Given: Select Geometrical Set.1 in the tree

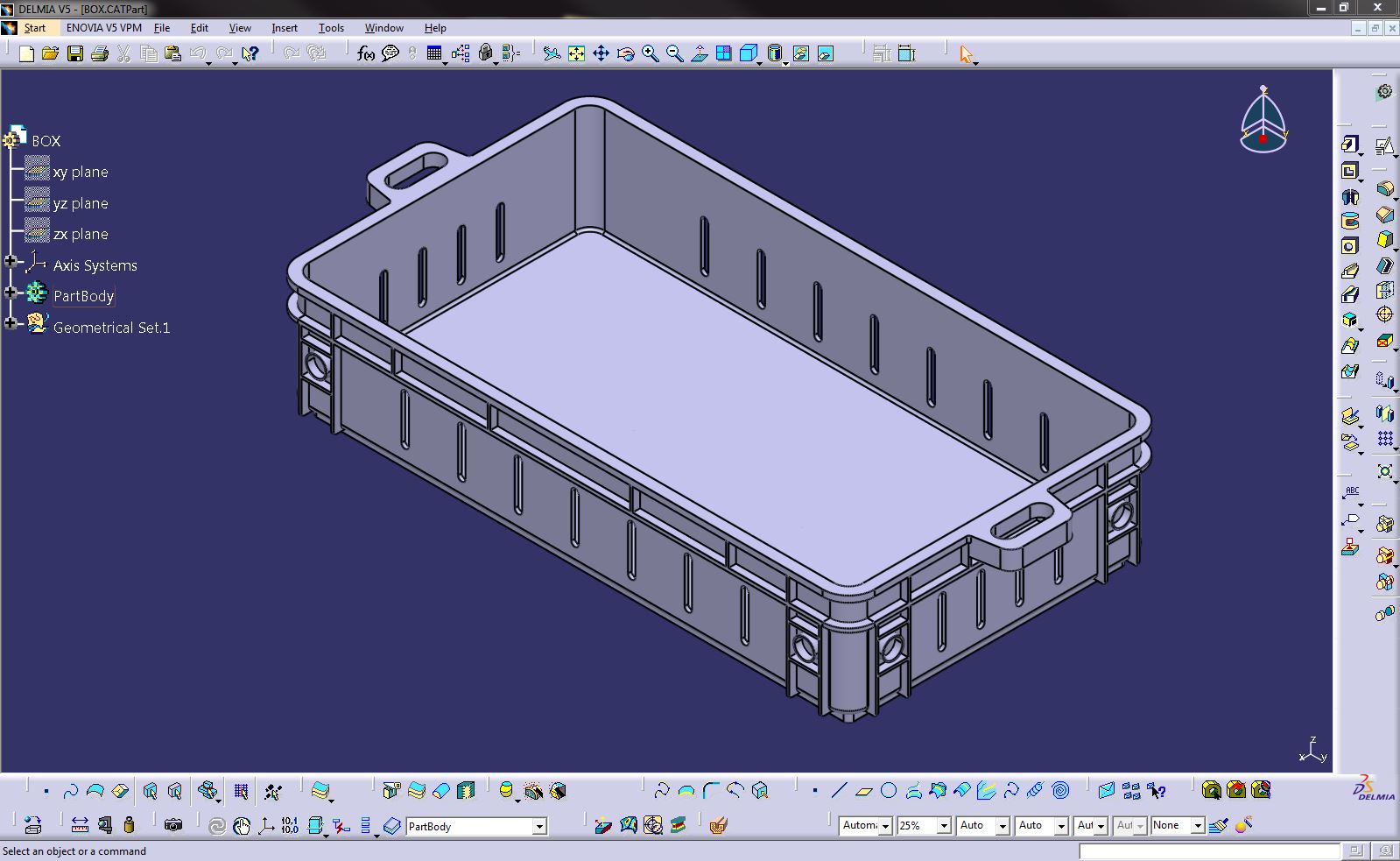Looking at the screenshot, I should (x=111, y=328).
